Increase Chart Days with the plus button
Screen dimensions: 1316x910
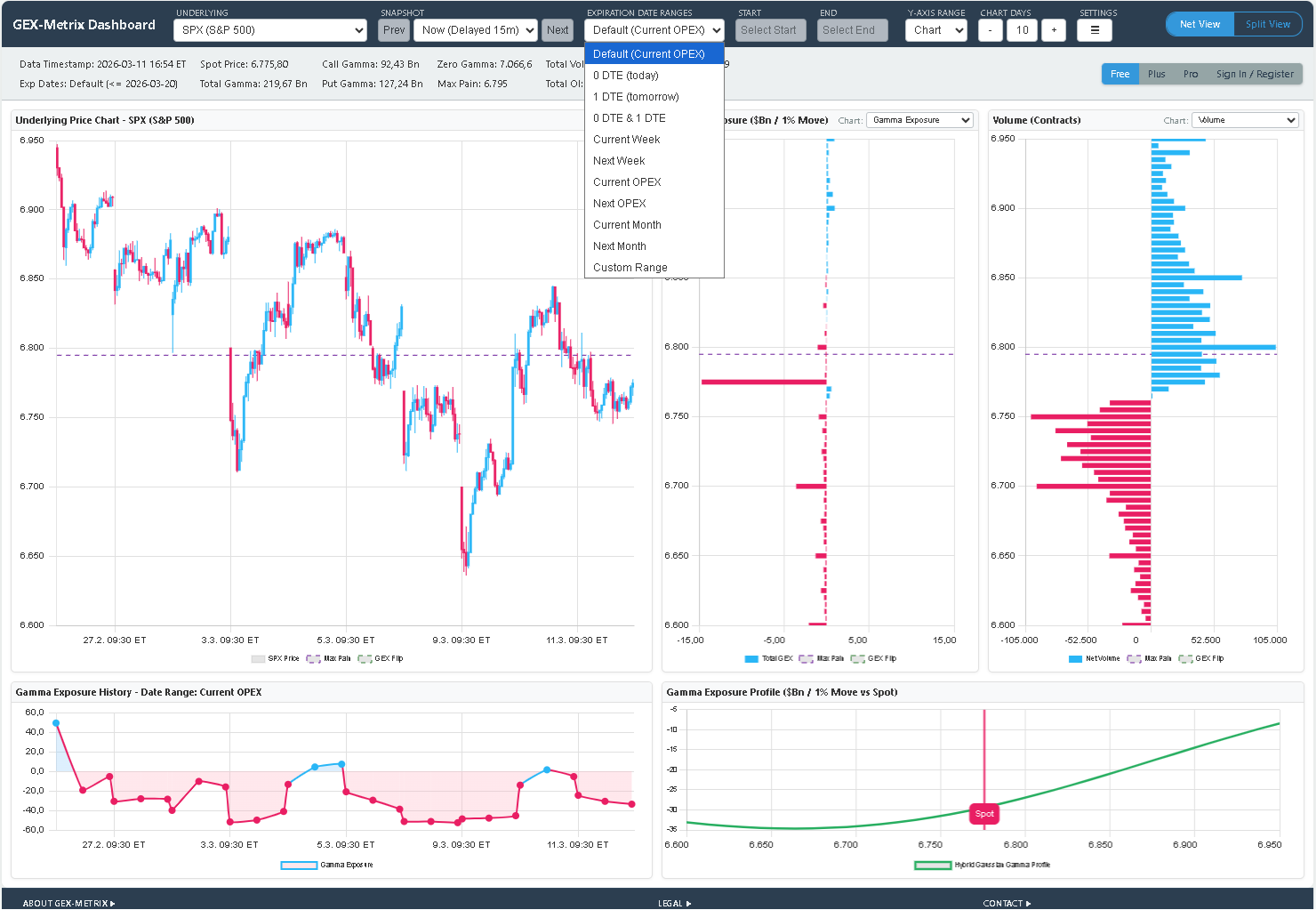tap(1053, 29)
